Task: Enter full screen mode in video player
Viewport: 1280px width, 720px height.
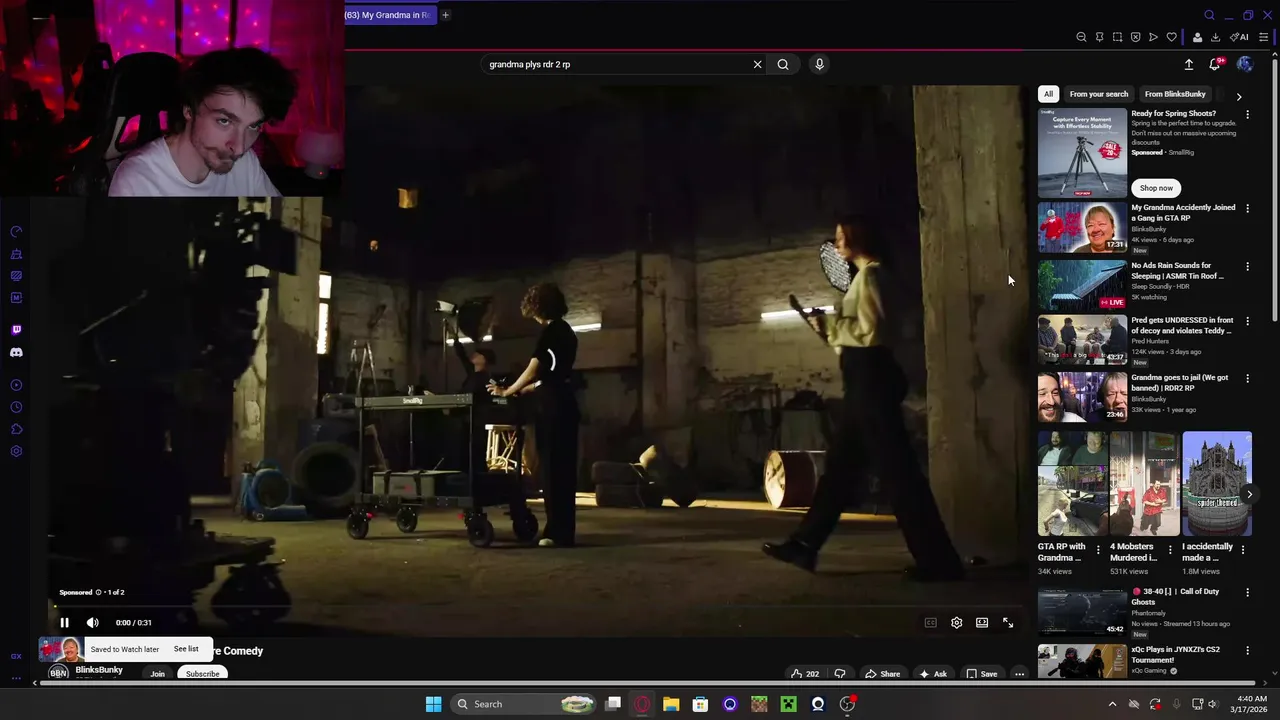Action: 1008,622
